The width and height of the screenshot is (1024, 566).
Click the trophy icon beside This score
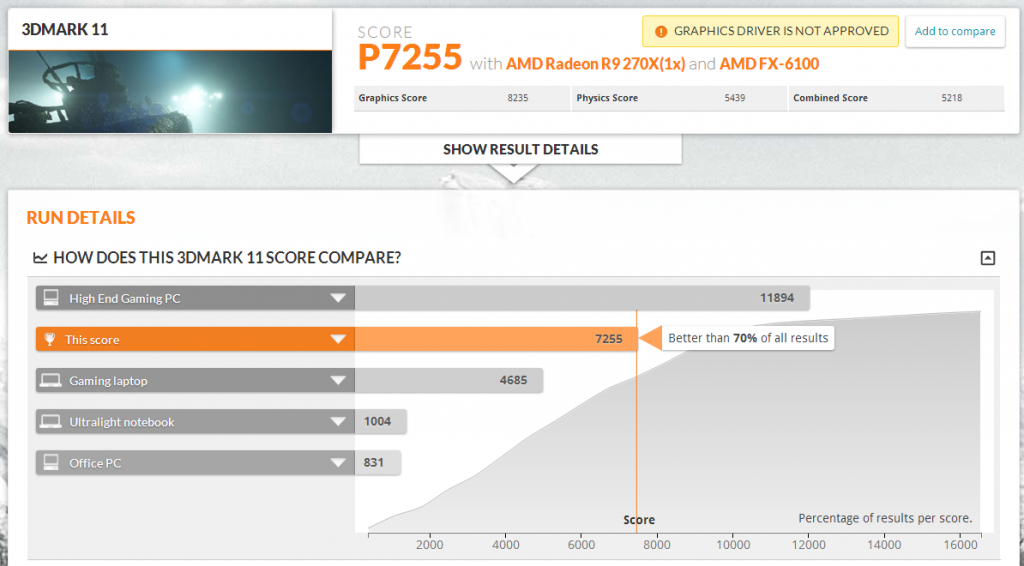coord(50,339)
